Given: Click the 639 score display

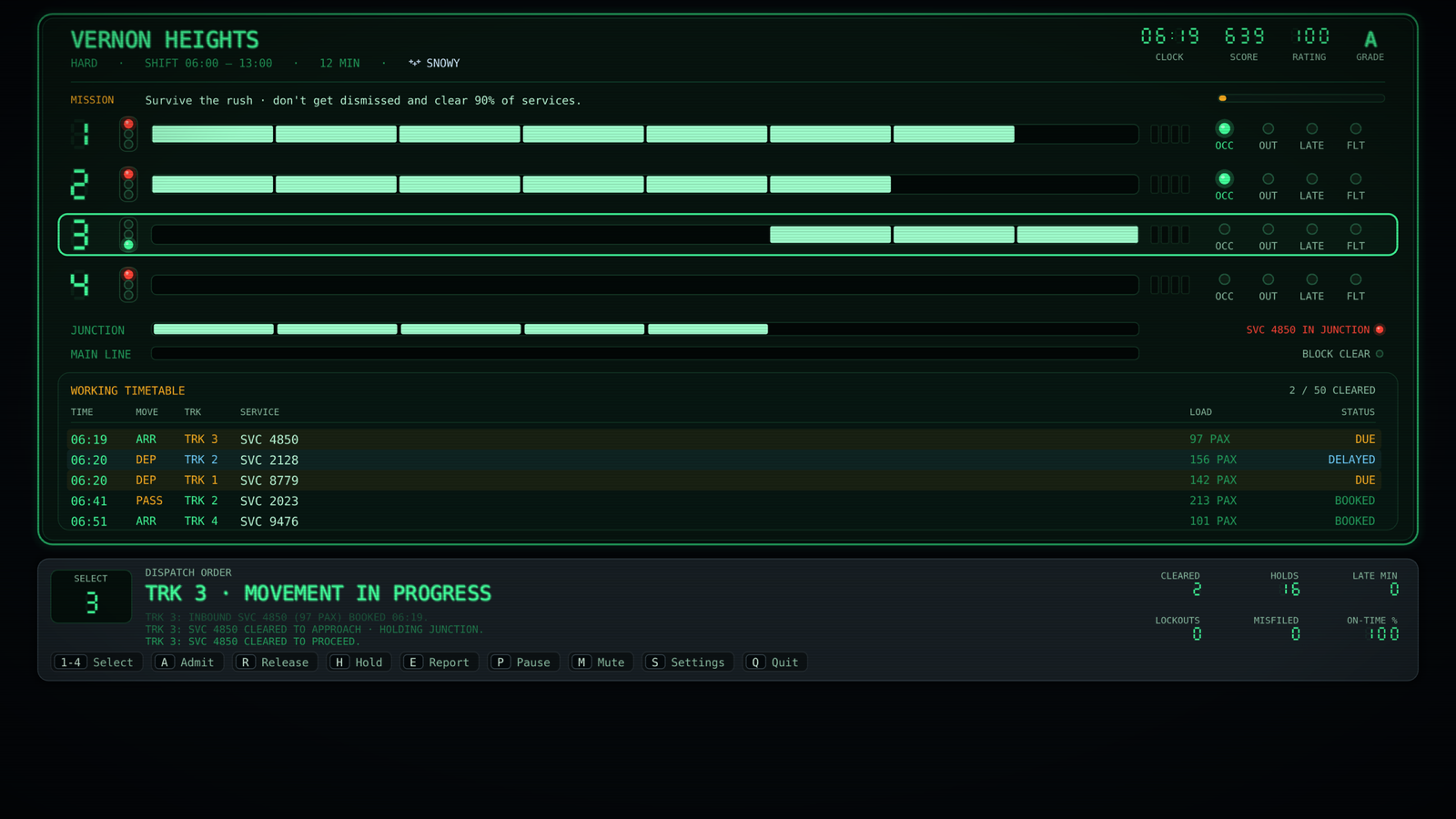Looking at the screenshot, I should [1244, 36].
